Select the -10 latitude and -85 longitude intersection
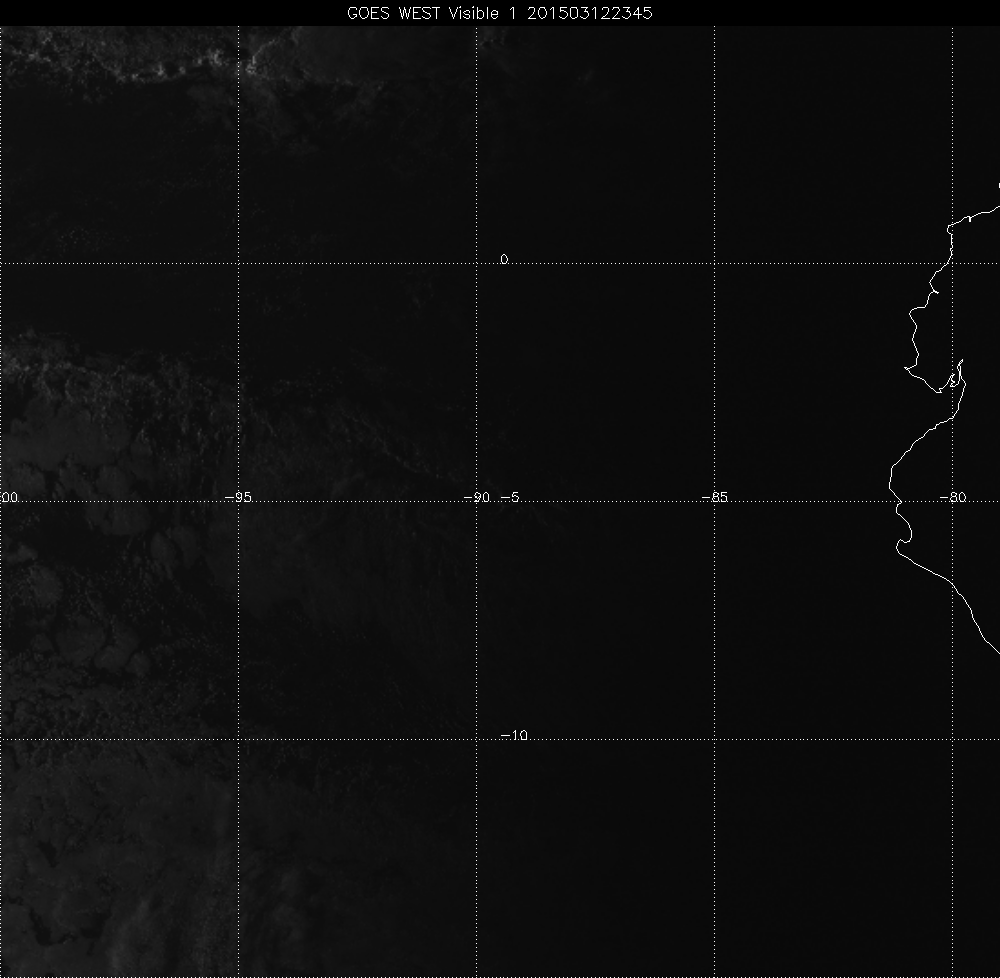 (x=715, y=740)
